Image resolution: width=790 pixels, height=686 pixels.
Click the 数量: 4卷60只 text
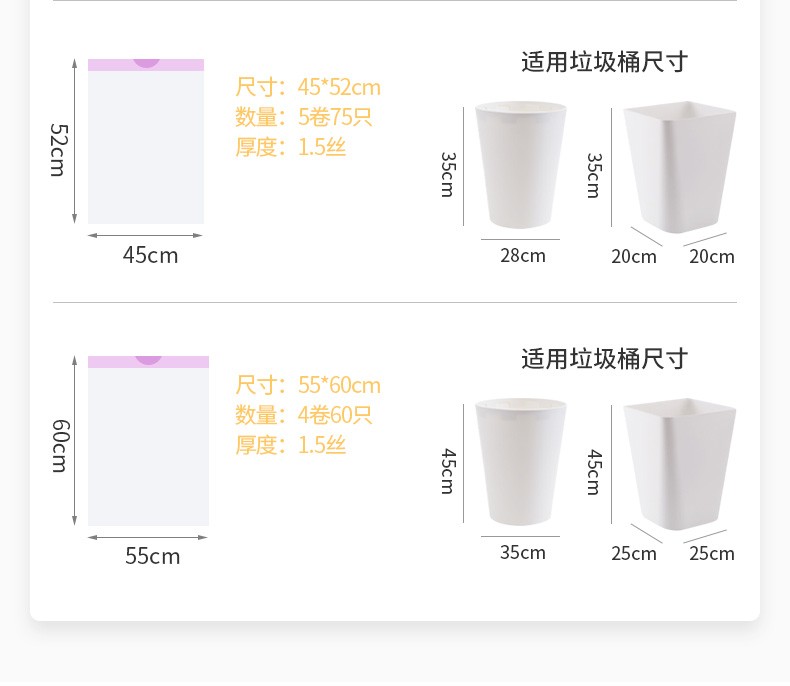[x=304, y=415]
